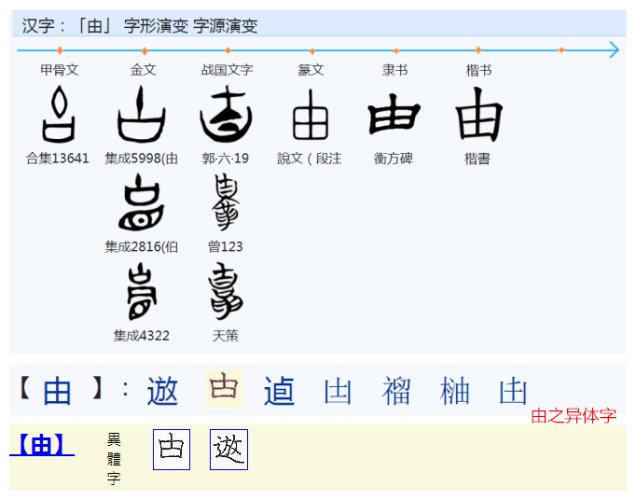The image size is (636, 500).
Task: Click the 隶书 column label
Action: pyautogui.click(x=395, y=70)
